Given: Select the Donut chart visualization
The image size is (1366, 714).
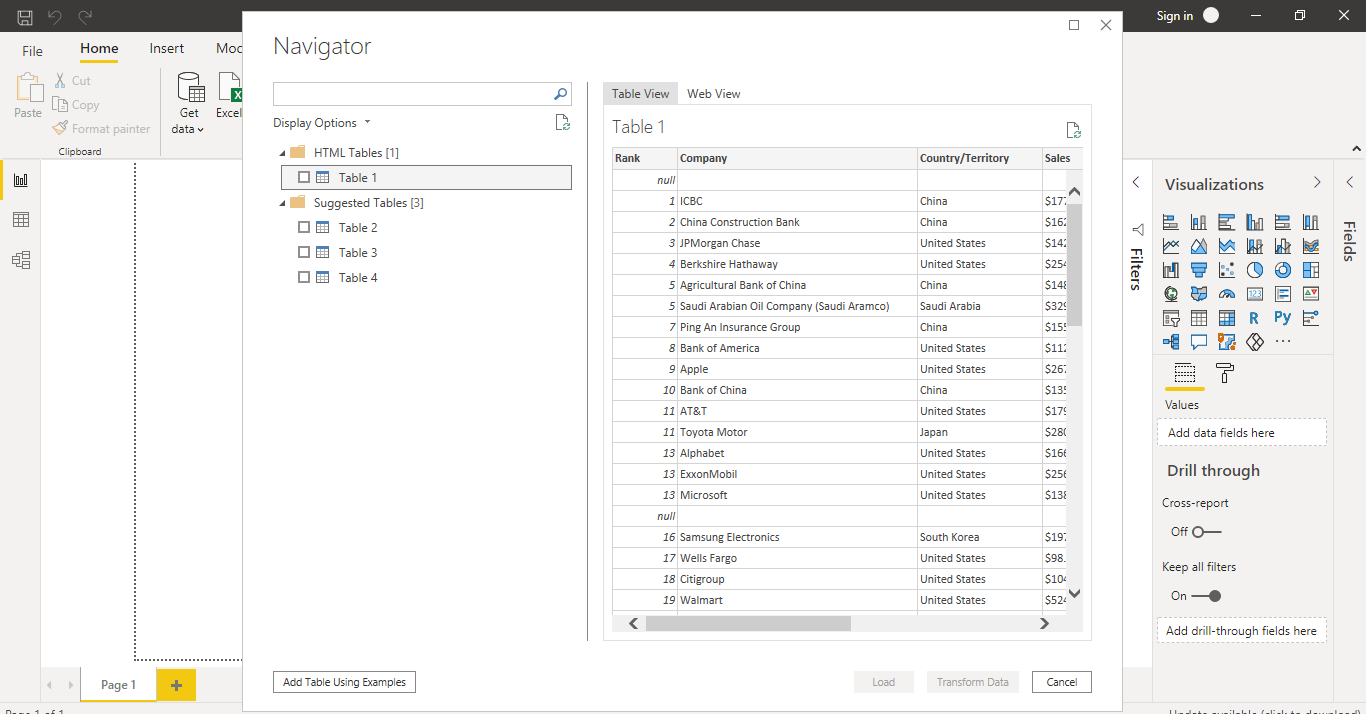Looking at the screenshot, I should pyautogui.click(x=1283, y=270).
